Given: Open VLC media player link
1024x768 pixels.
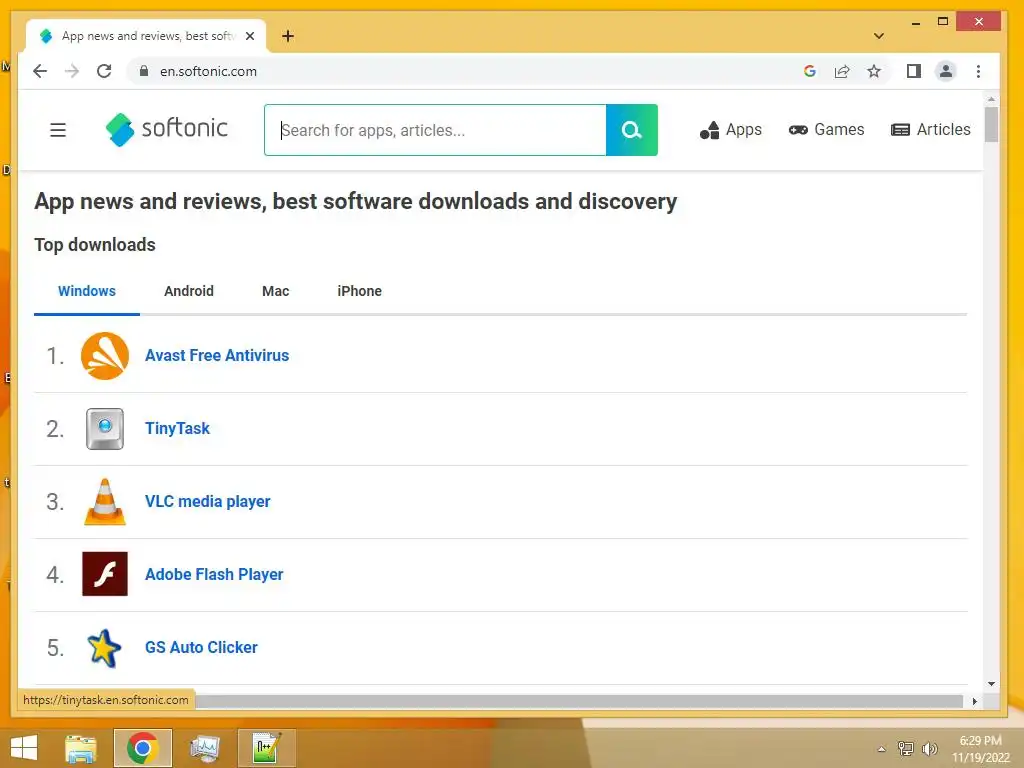Looking at the screenshot, I should tap(208, 502).
